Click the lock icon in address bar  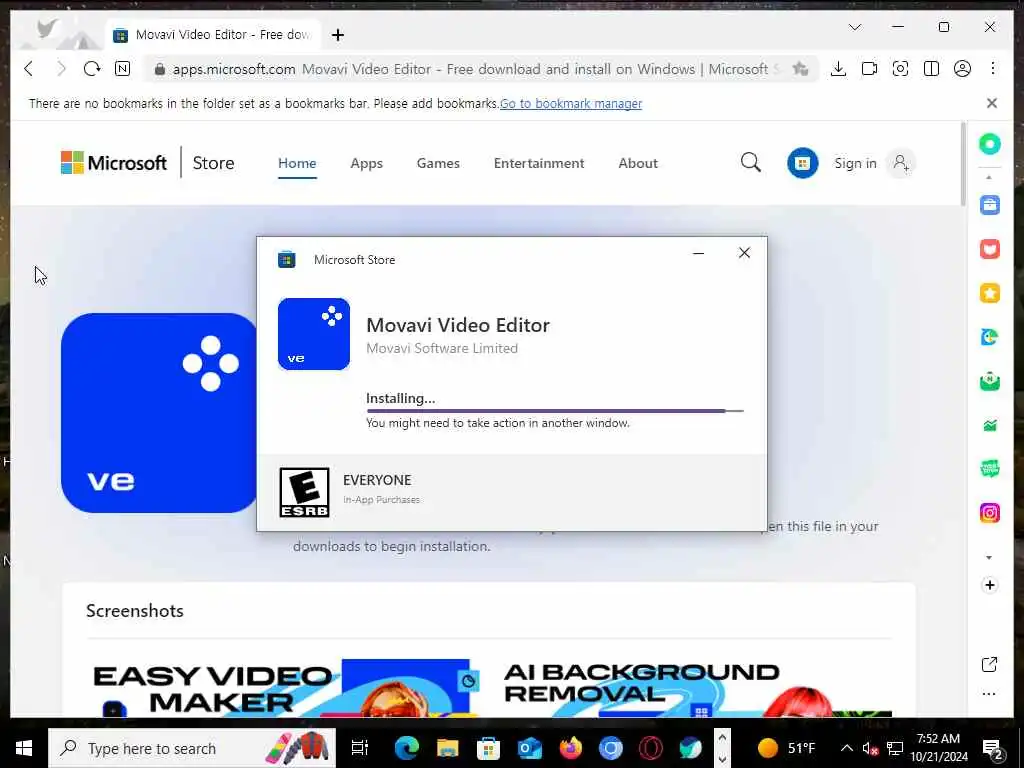[159, 69]
